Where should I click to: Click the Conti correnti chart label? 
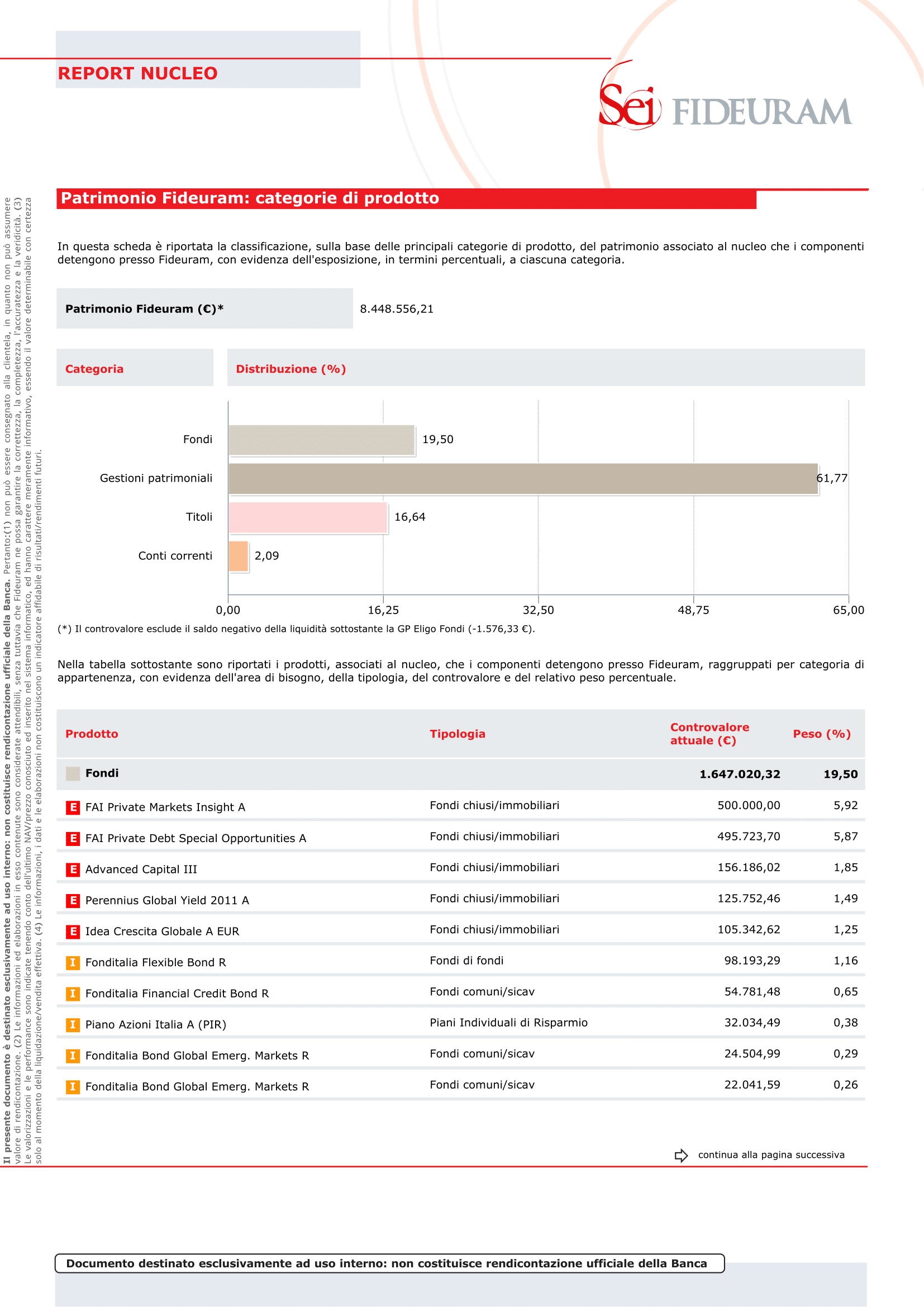pyautogui.click(x=175, y=555)
